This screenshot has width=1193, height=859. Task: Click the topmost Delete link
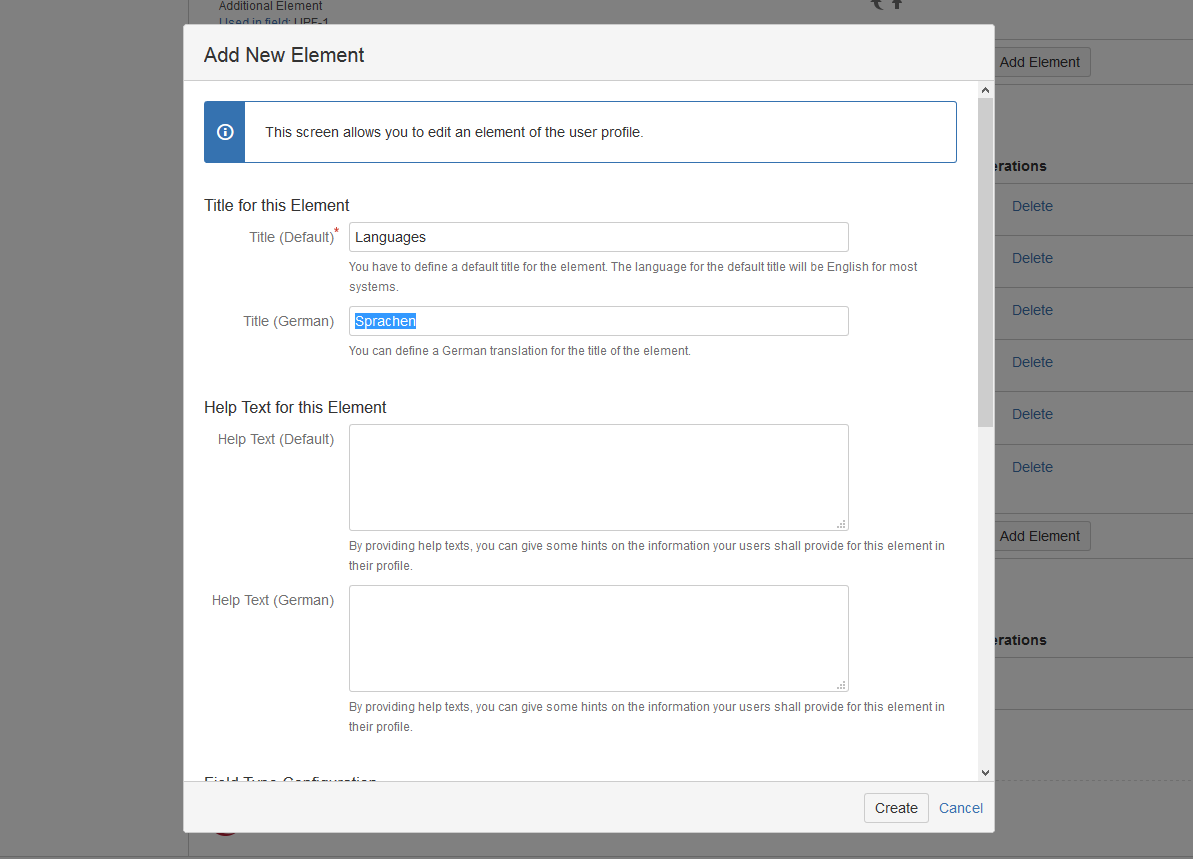click(x=1031, y=206)
